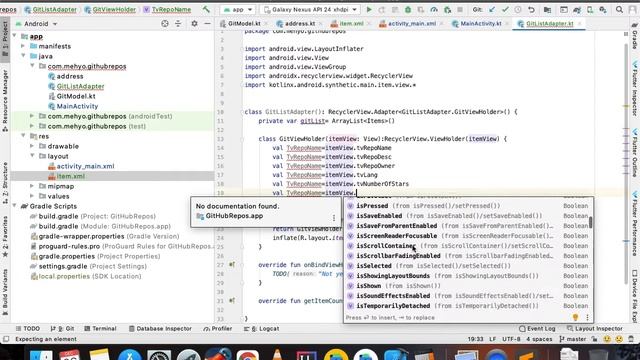Open the Project panel settings gear
The image size is (640, 360).
[194, 24]
